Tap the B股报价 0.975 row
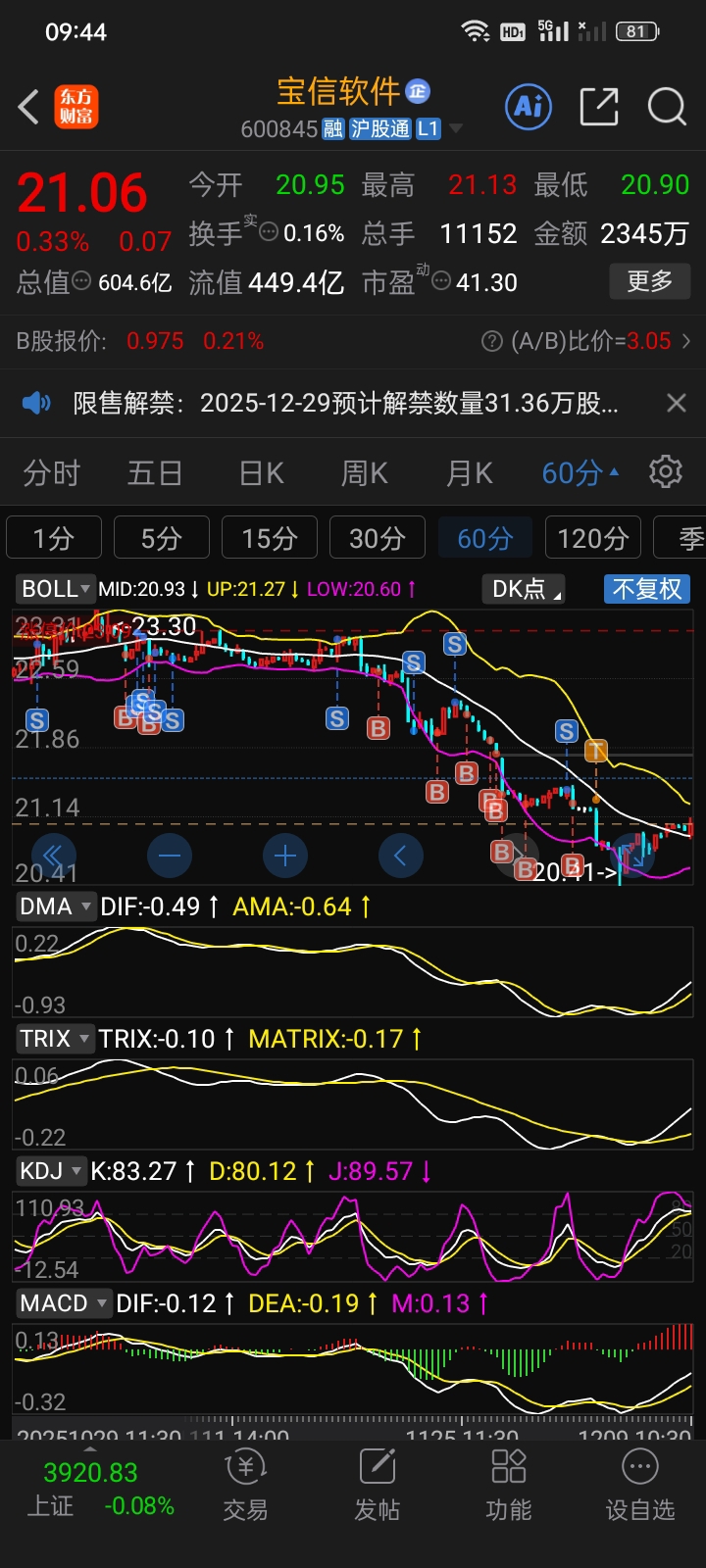 pyautogui.click(x=140, y=341)
